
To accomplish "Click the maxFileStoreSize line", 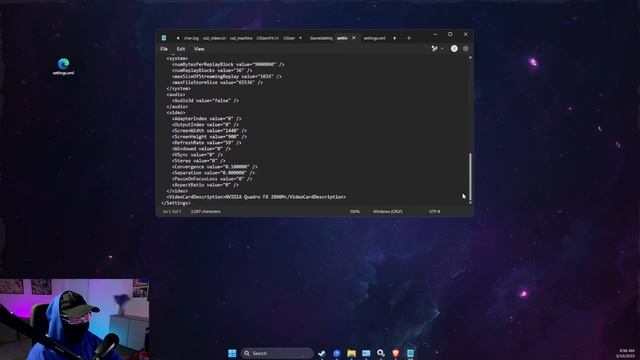I will (x=217, y=82).
